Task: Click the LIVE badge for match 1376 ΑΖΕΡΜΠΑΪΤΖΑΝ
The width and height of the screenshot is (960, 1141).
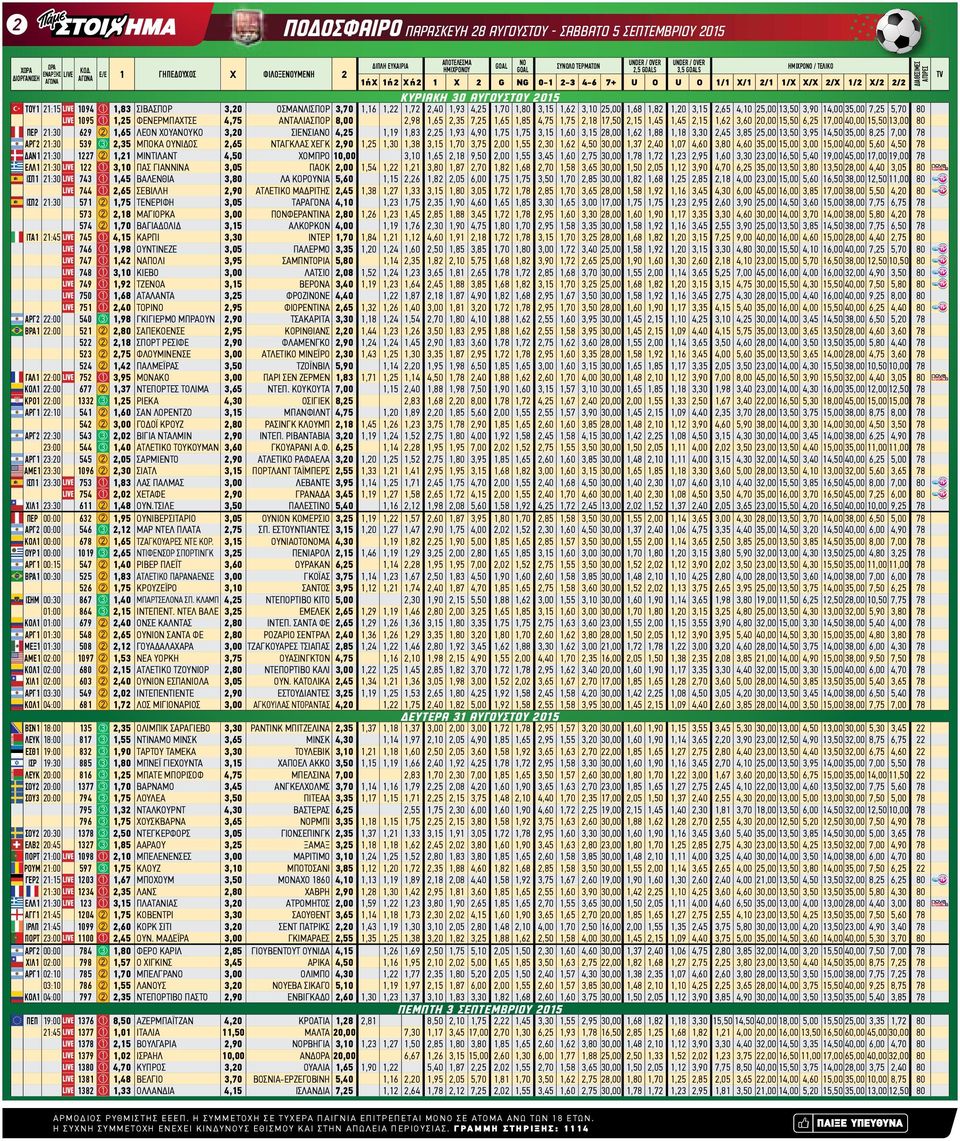Action: click(68, 1021)
